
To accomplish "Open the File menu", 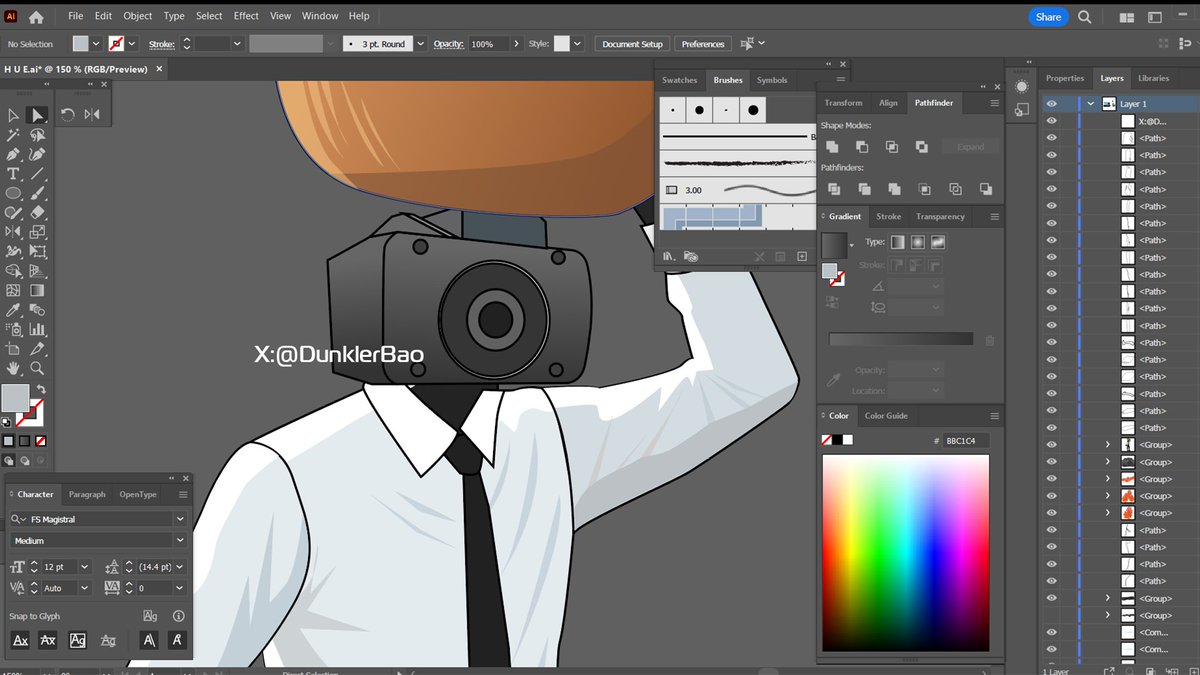I will coord(76,16).
